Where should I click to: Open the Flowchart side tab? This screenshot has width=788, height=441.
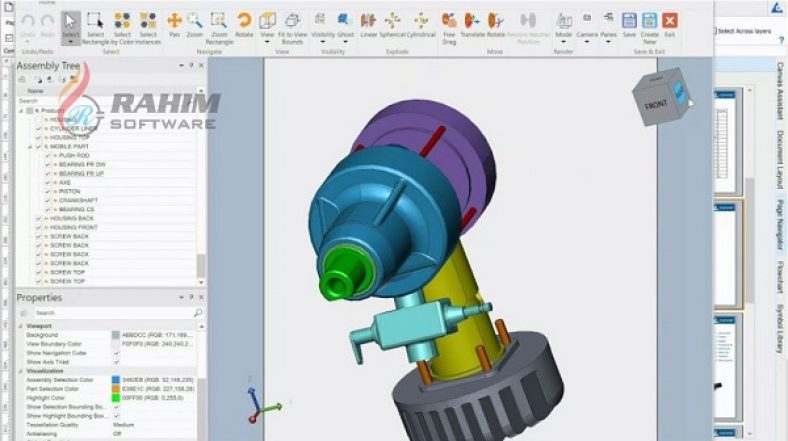pos(780,277)
